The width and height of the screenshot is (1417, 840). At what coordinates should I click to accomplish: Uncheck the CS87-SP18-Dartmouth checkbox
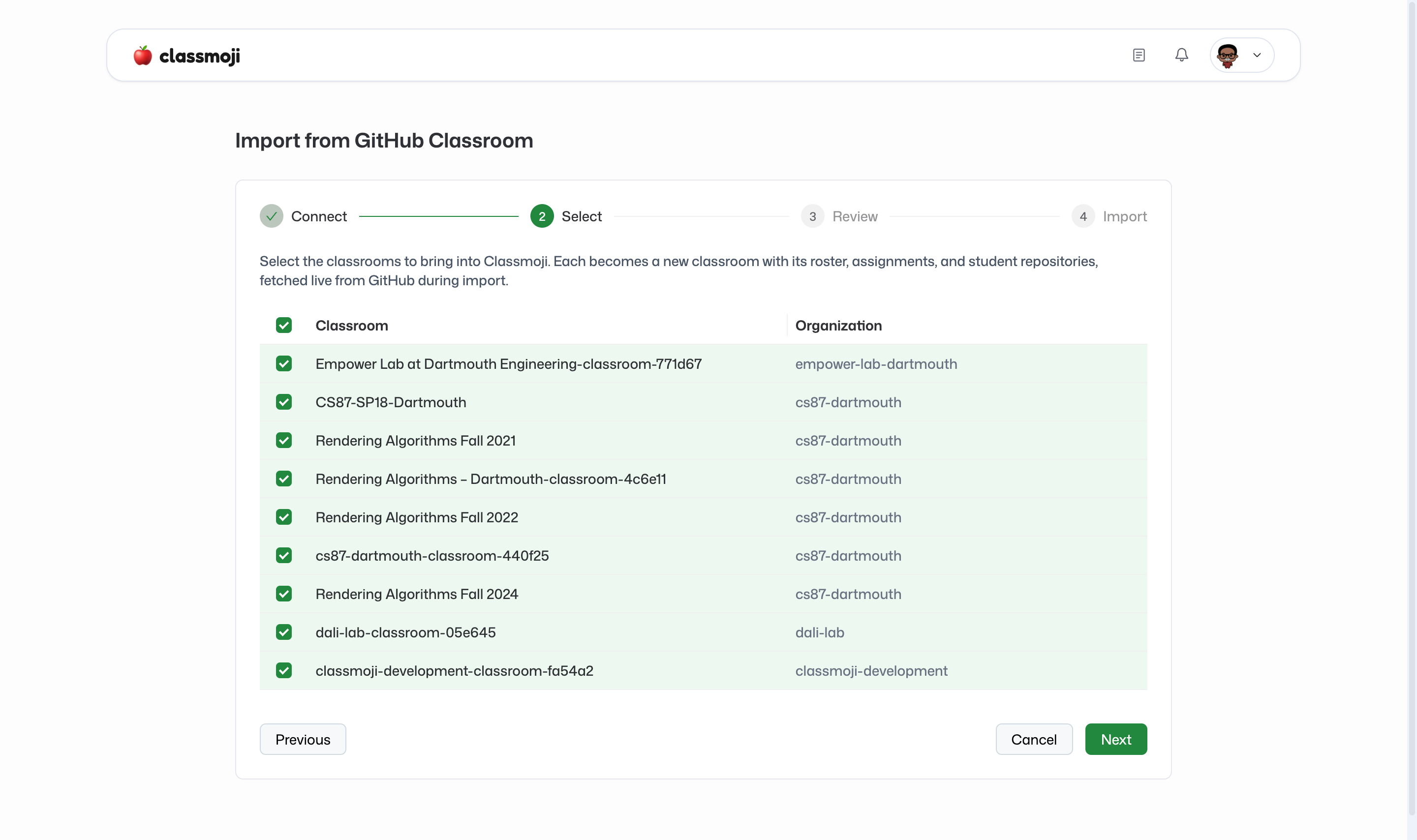tap(283, 402)
